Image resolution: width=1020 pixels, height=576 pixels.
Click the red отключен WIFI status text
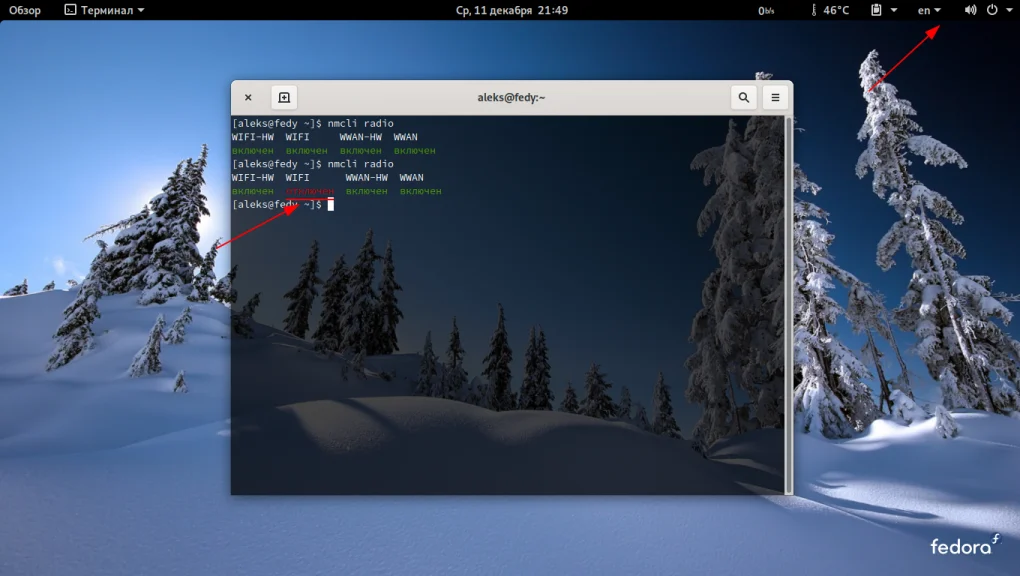coord(309,191)
